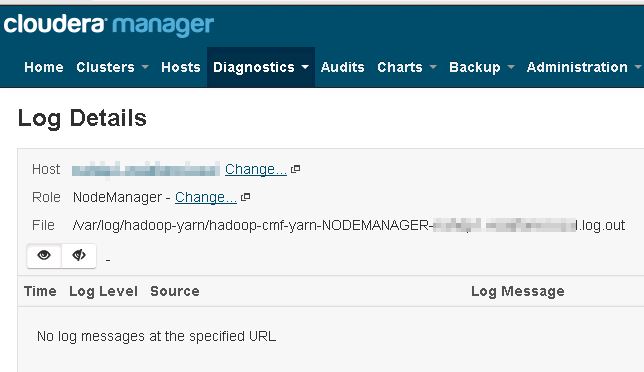Viewport: 644px width, 372px height.
Task: Show log details with the eye icon
Action: (44, 255)
